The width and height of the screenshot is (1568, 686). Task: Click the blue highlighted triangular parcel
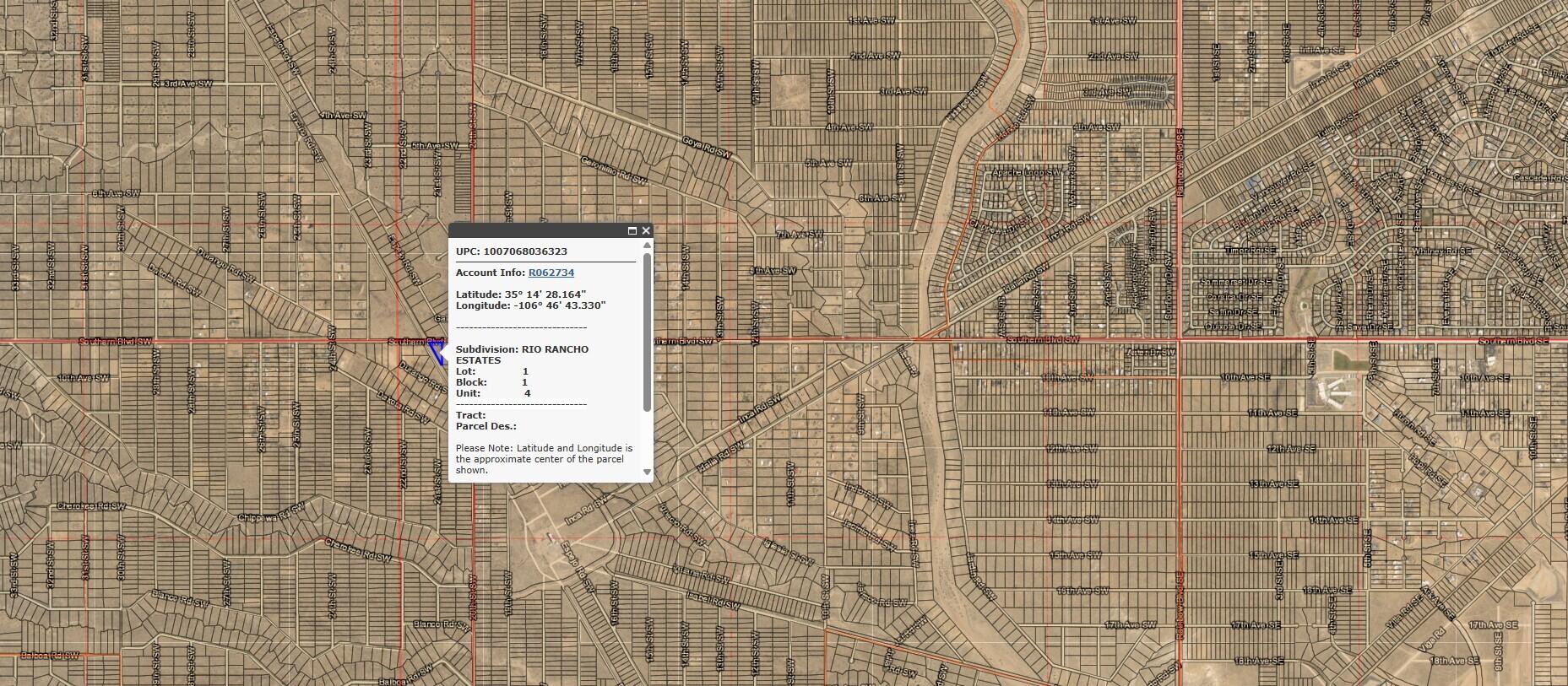click(x=436, y=350)
